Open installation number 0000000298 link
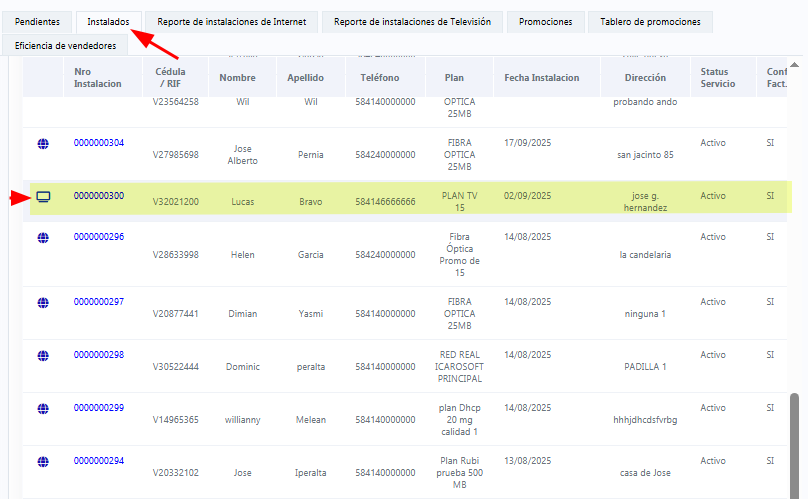 [x=99, y=355]
